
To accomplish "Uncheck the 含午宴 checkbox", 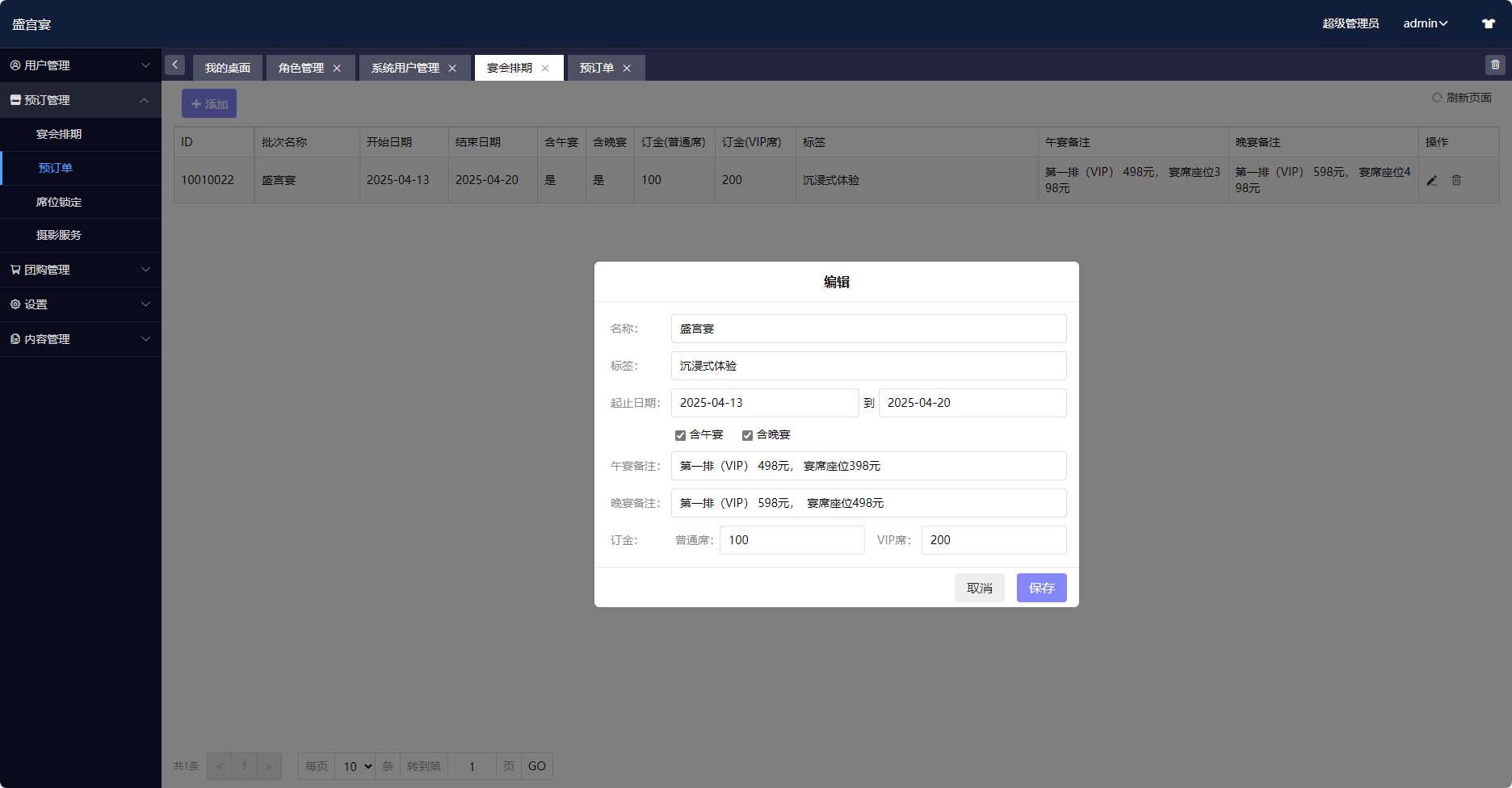I will [x=680, y=435].
